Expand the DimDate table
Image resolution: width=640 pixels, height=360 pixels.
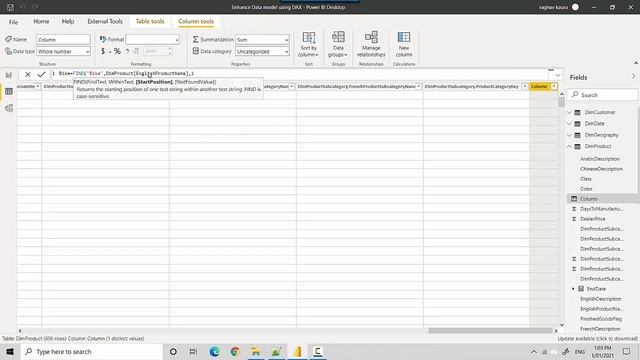tap(569, 123)
